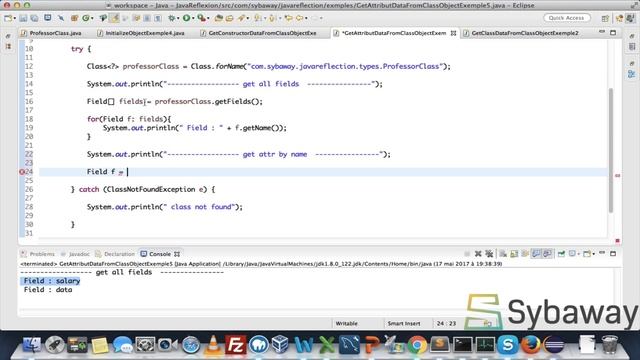Open Terminal from the dock

pos(462,345)
